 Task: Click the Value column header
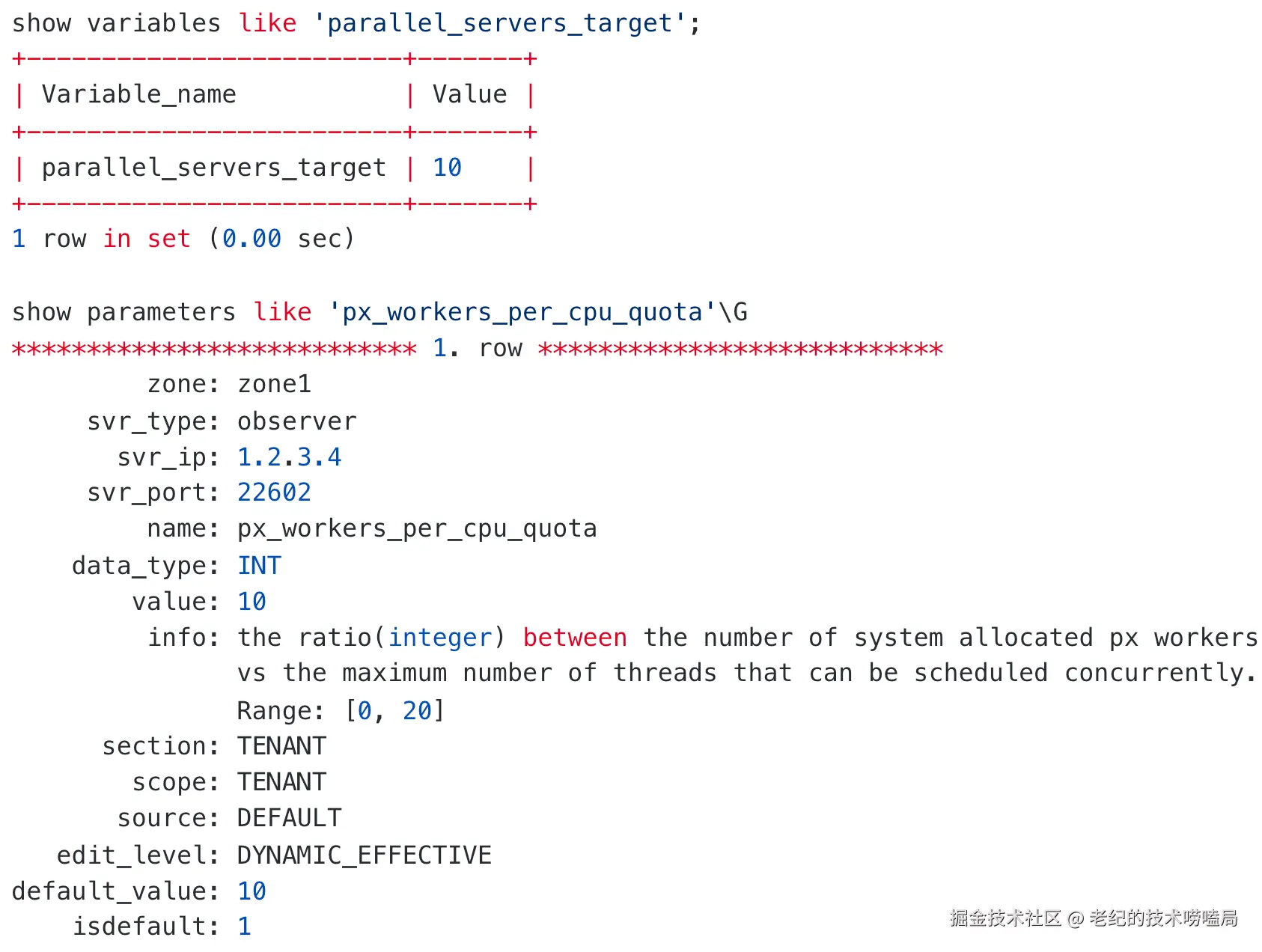[x=469, y=94]
